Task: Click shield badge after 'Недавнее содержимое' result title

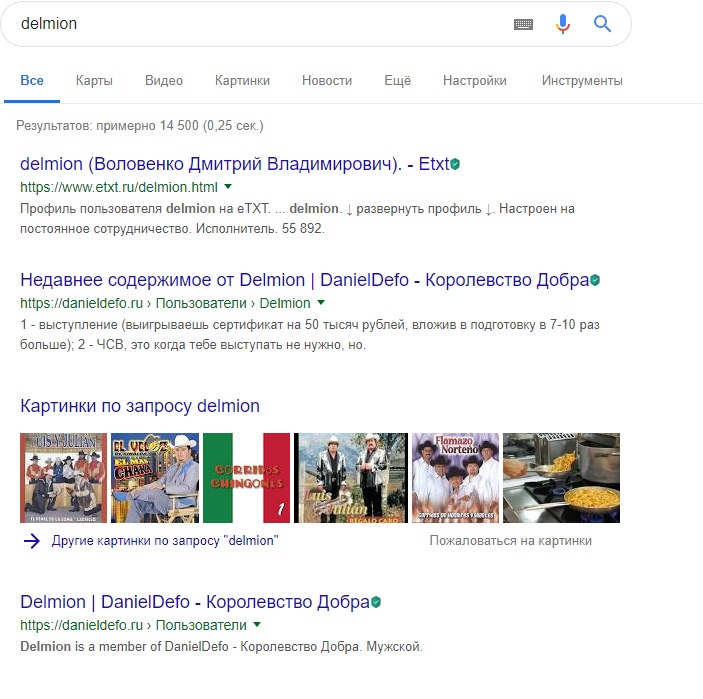Action: point(595,280)
